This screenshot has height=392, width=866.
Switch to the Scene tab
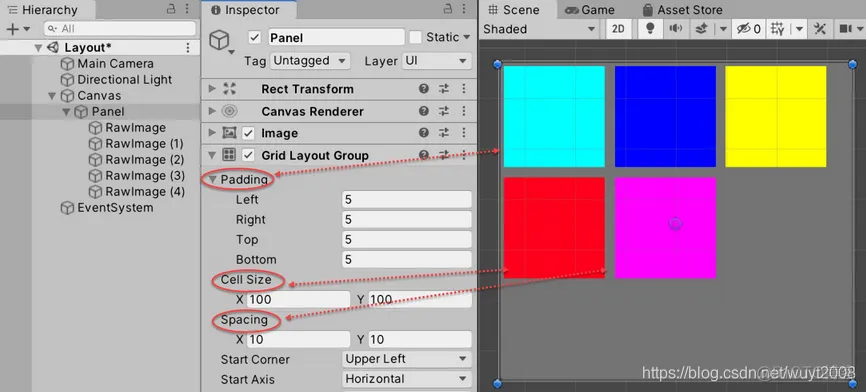(x=517, y=10)
